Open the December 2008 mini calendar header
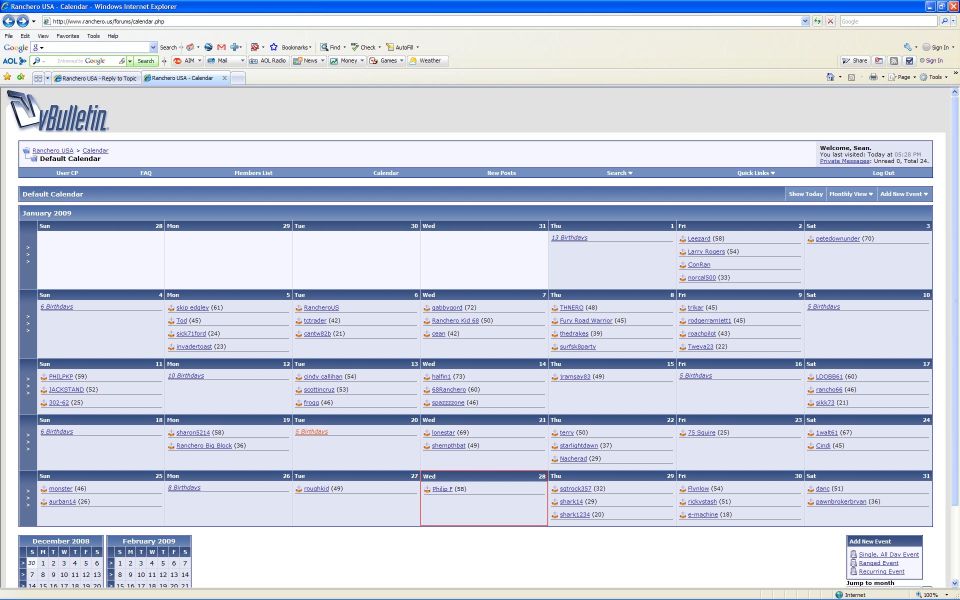 point(61,541)
